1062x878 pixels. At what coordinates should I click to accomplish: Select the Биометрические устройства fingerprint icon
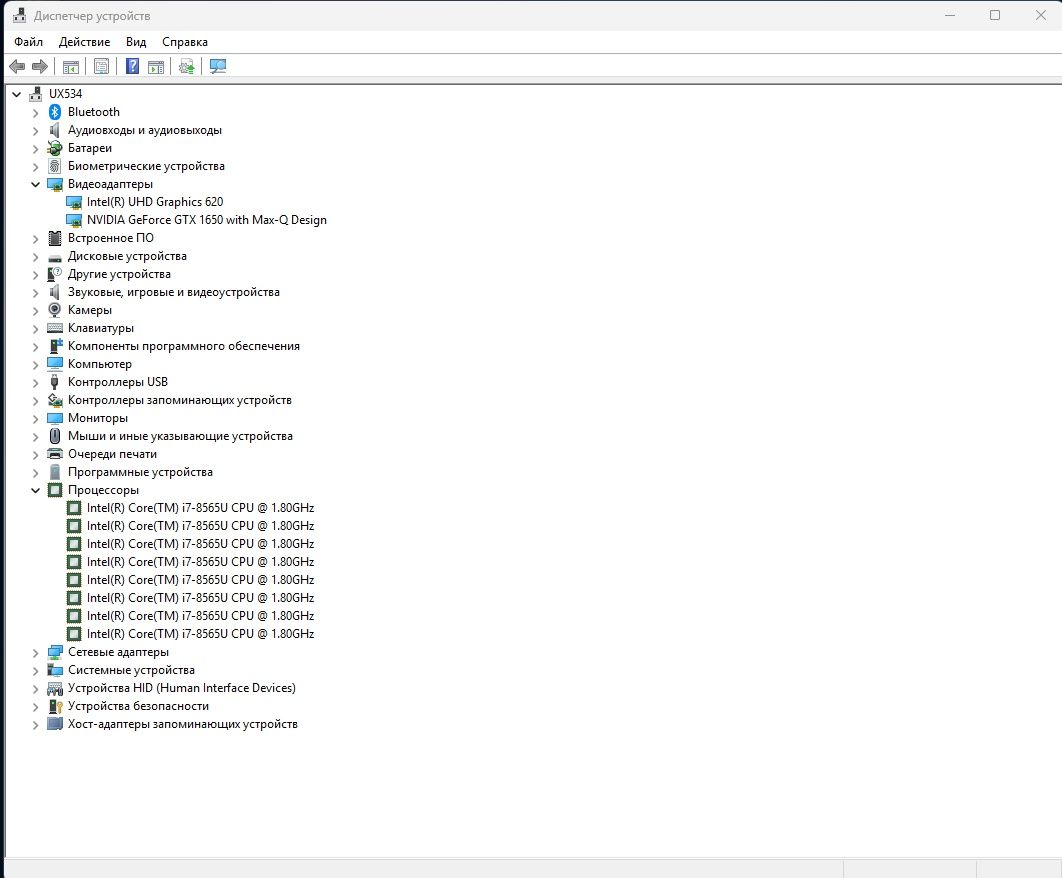[x=55, y=166]
